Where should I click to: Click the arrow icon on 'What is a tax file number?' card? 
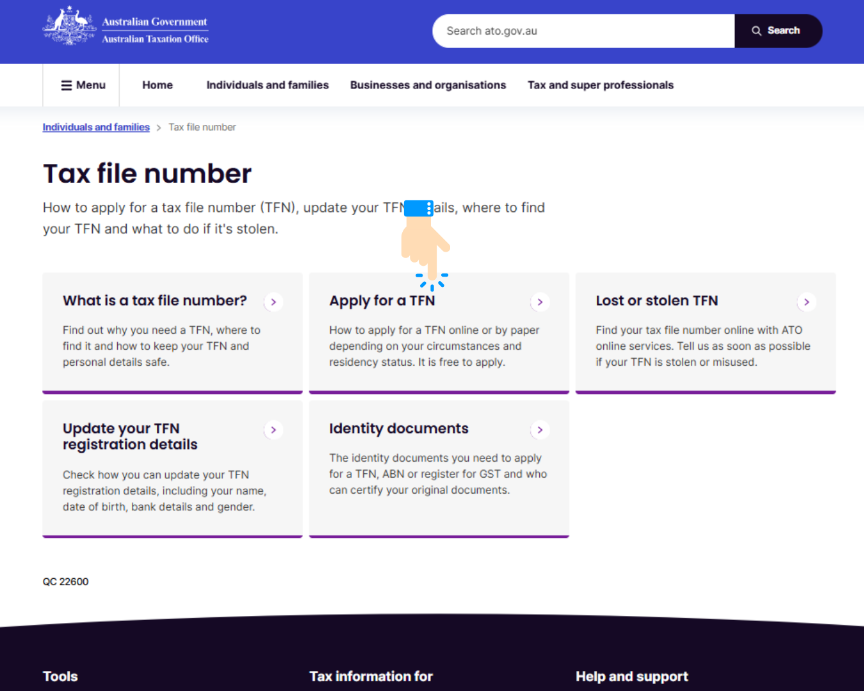click(274, 302)
